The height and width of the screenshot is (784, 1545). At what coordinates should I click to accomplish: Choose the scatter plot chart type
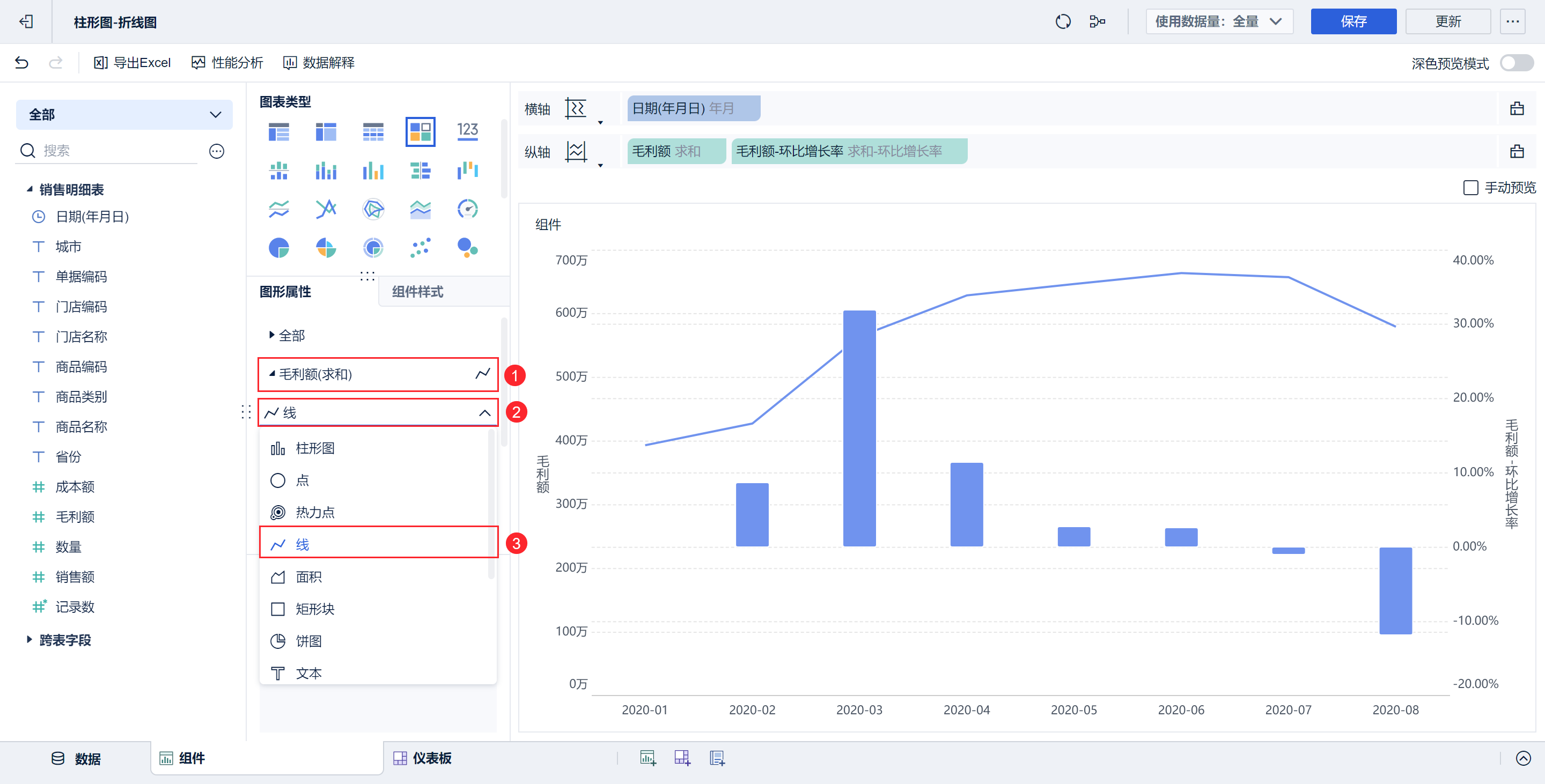point(420,248)
